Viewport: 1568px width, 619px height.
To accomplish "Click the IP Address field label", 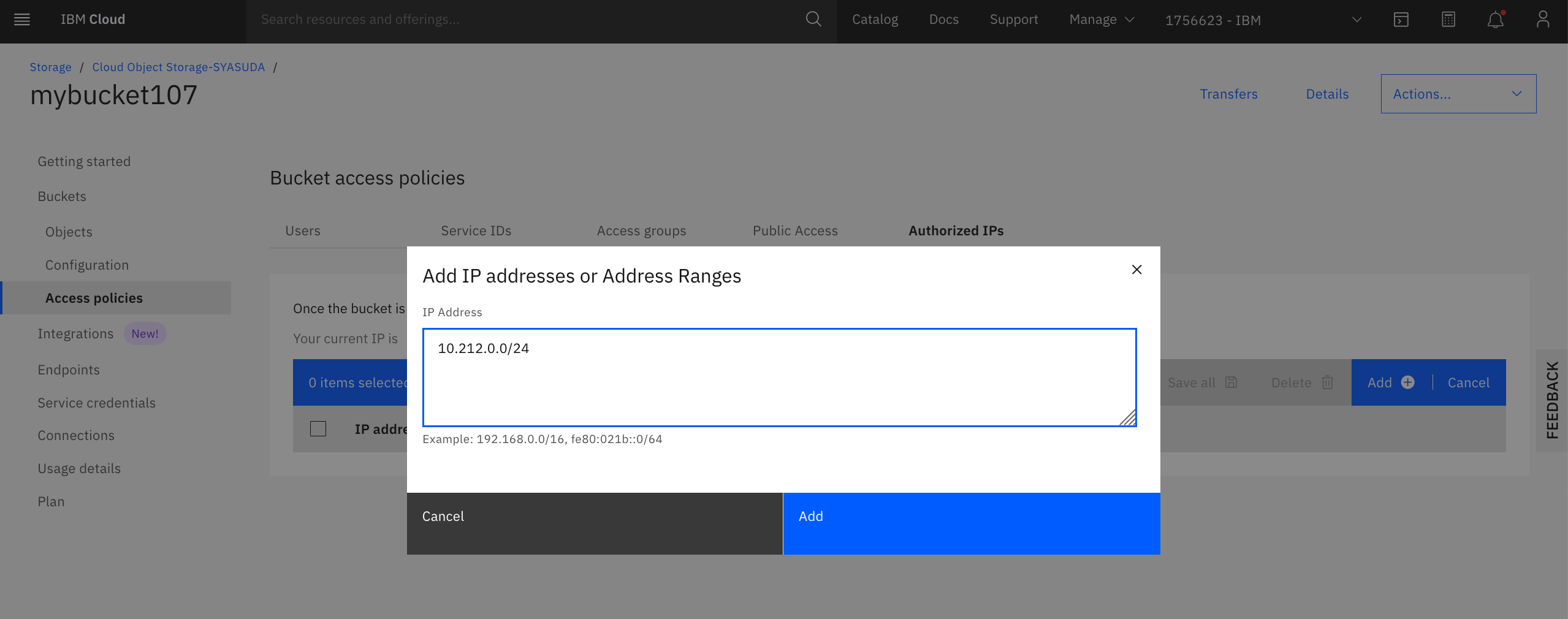I will (x=452, y=313).
